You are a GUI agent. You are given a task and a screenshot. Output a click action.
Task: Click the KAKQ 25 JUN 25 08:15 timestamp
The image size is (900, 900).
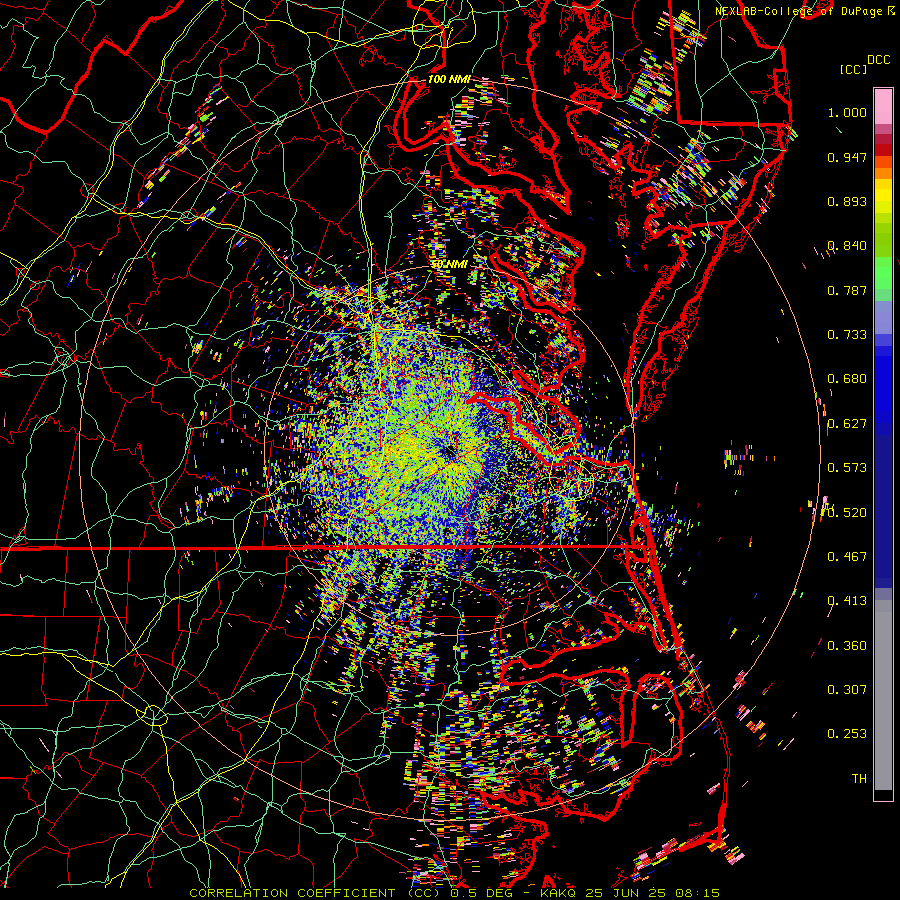[x=630, y=893]
